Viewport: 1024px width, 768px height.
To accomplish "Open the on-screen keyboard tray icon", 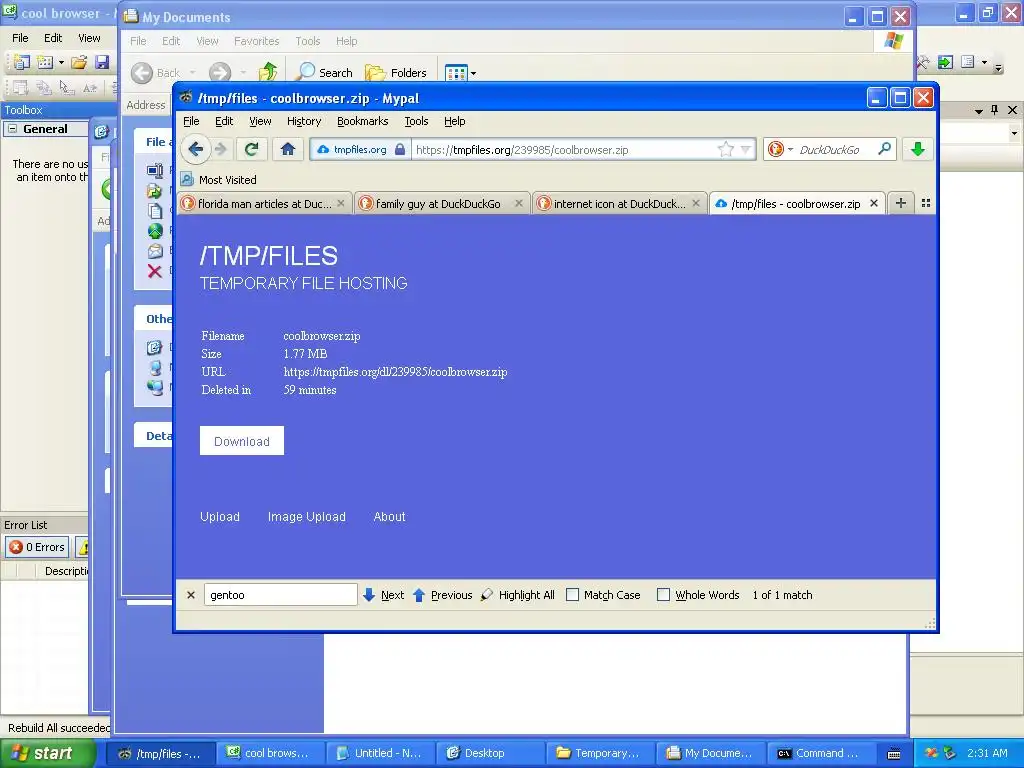I will click(894, 754).
